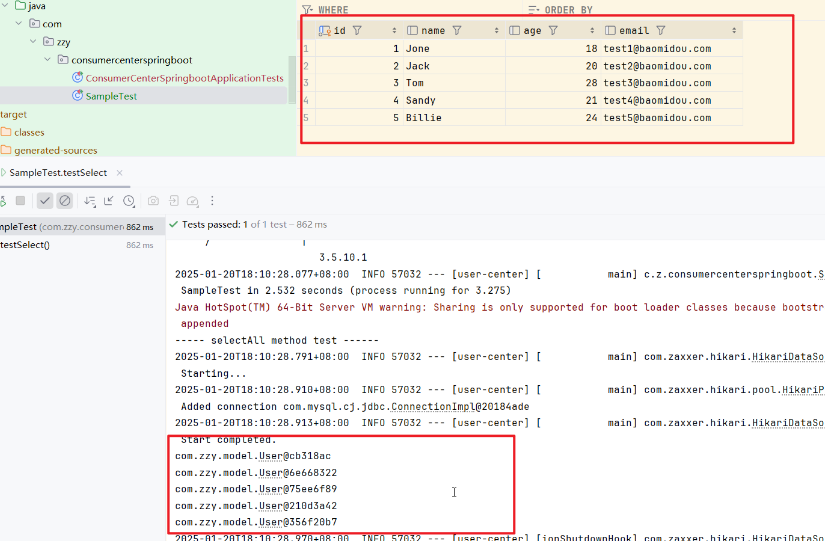Viewport: 825px width, 547px height.
Task: Select the test5@baomidou.com email cell
Action: coord(672,117)
